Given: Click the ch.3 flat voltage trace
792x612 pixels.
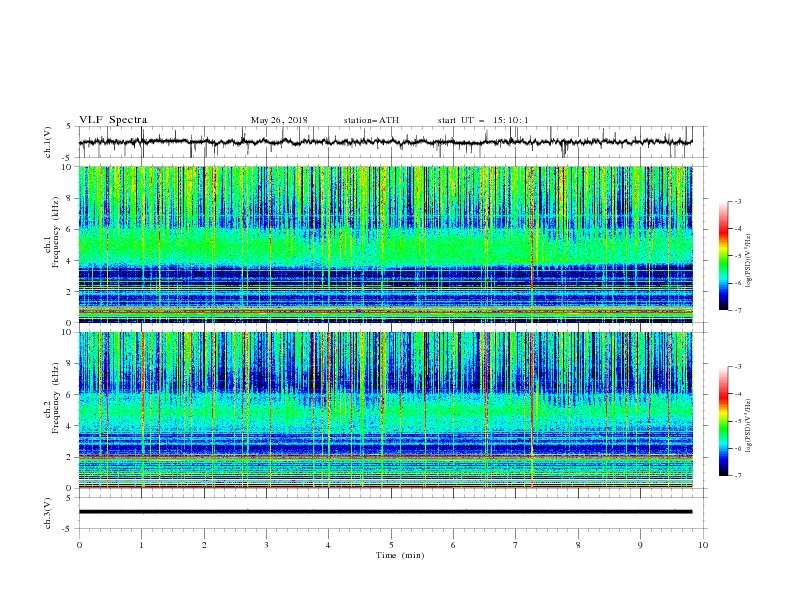Looking at the screenshot, I should [385, 512].
